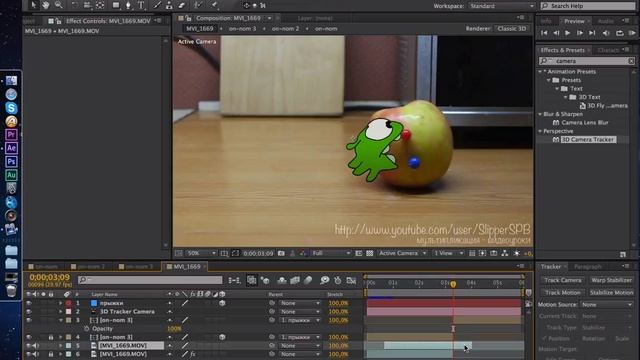Toggle visibility of layer 4 on-nom 3
640x360 pixels.
29,337
